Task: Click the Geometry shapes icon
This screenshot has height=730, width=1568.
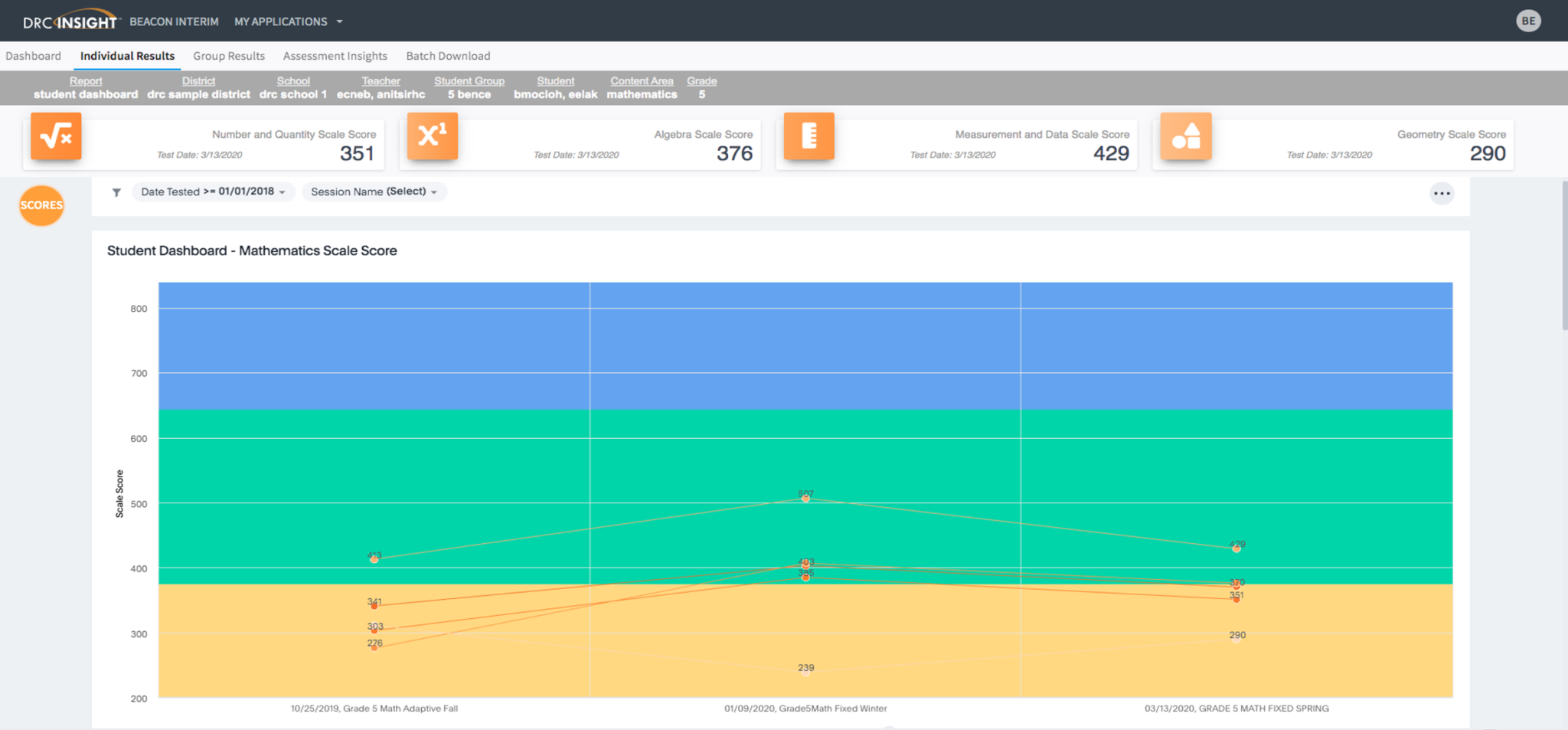Action: click(x=1185, y=136)
